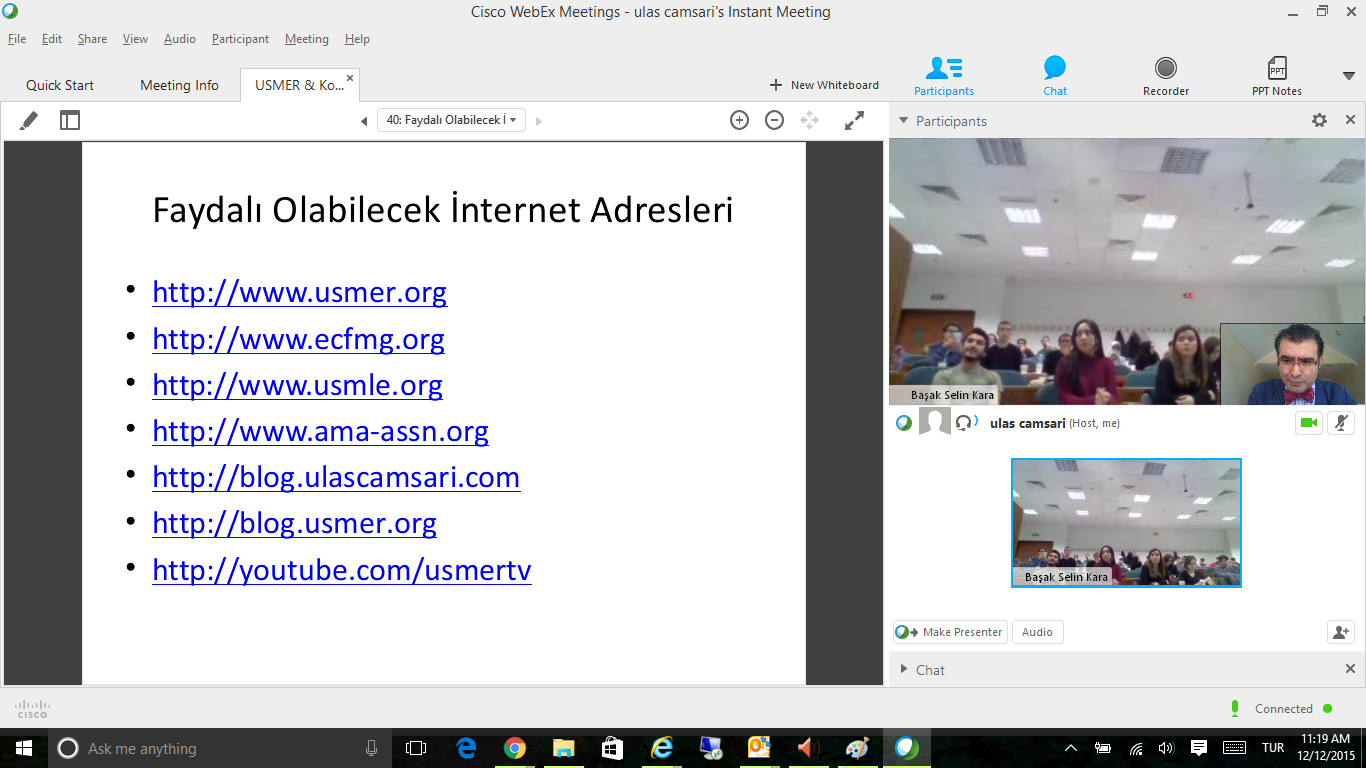This screenshot has width=1366, height=768.
Task: Go to the next slide arrow
Action: [539, 121]
